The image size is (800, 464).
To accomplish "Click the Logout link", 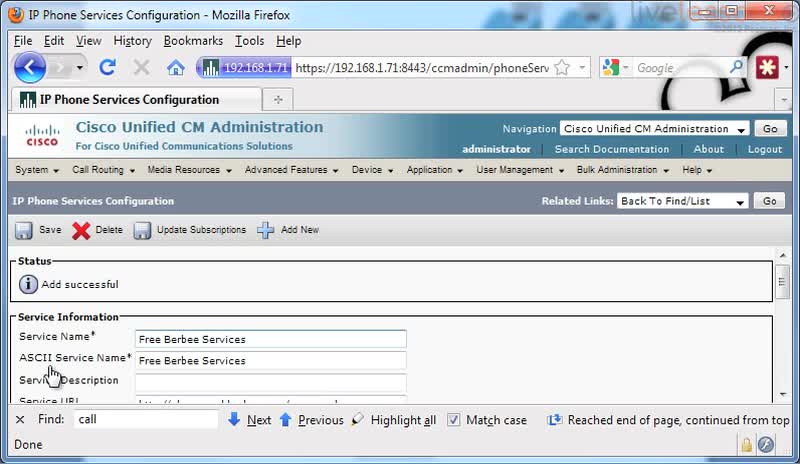I will pos(765,149).
